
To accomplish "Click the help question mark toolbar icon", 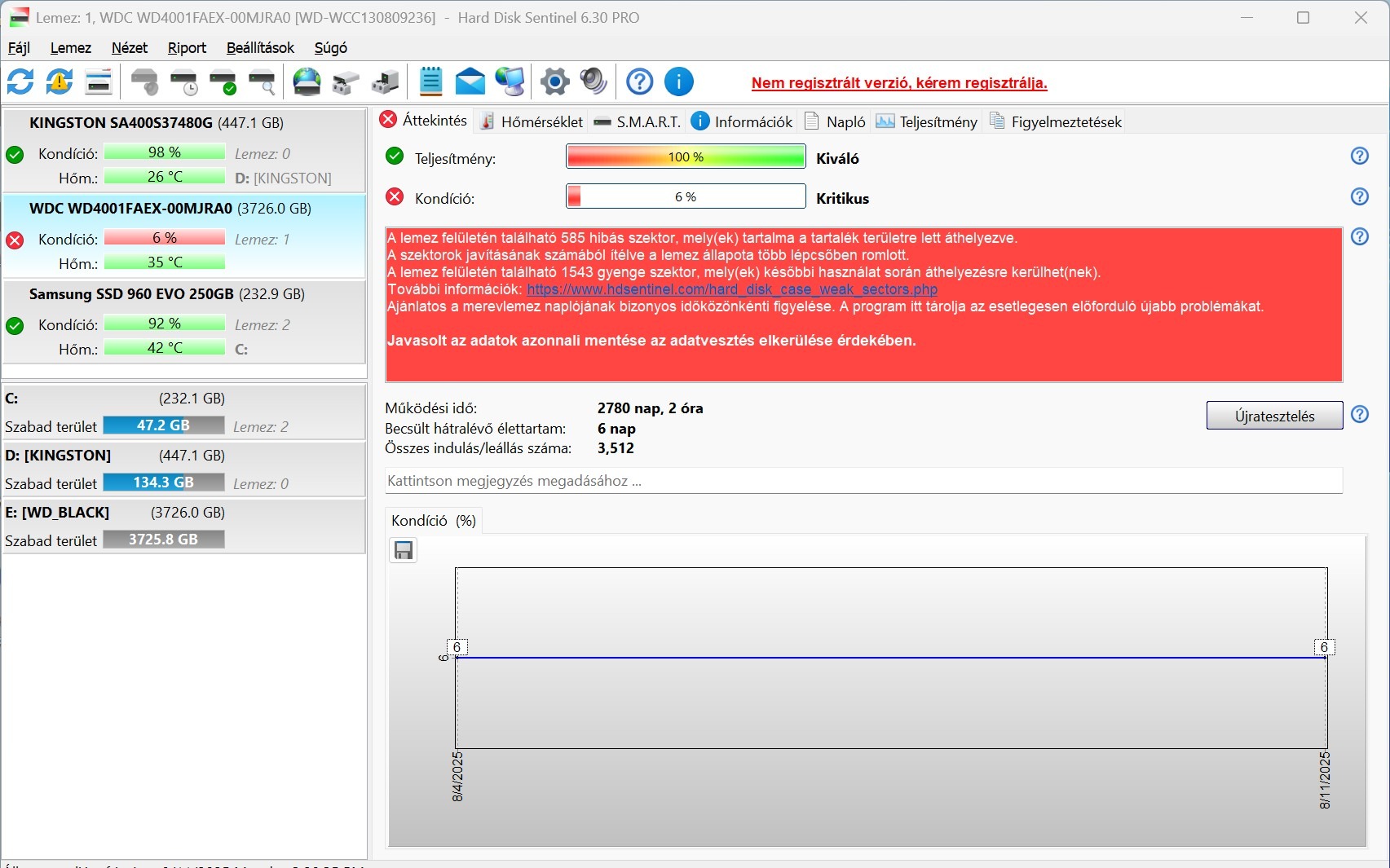I will point(640,82).
